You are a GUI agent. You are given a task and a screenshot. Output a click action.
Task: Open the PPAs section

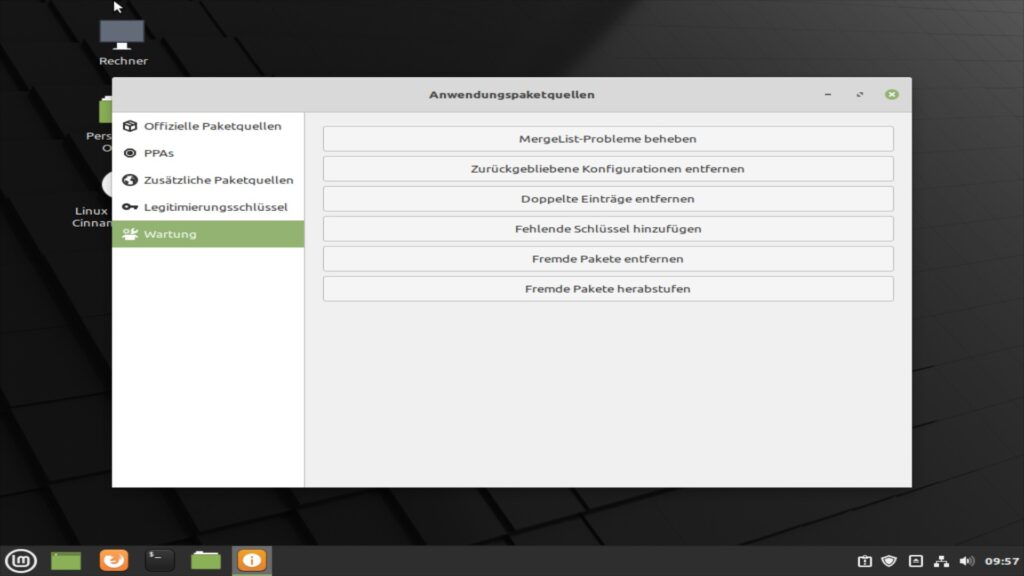208,153
